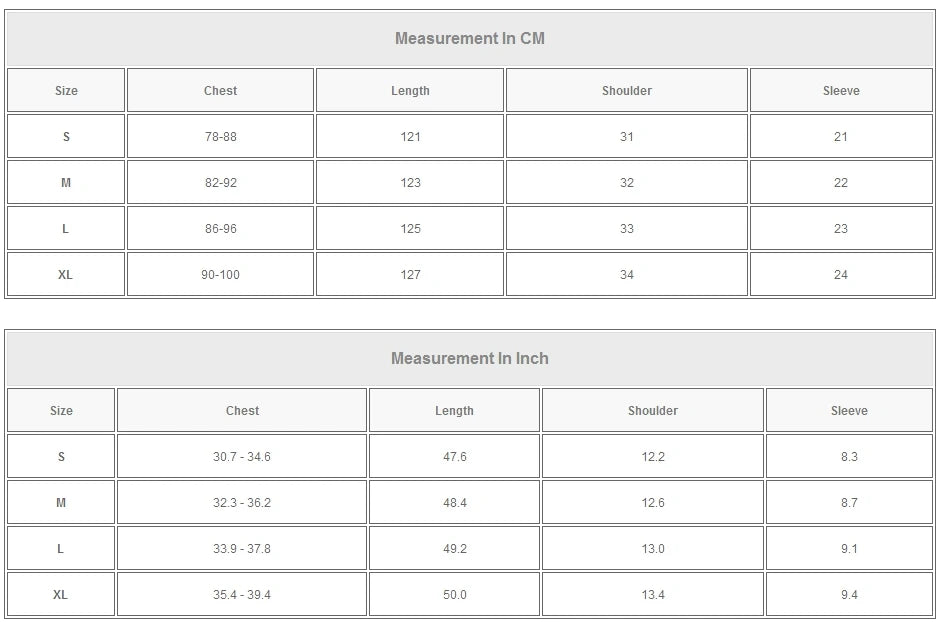Click the "Measurement In Inch" table title
The height and width of the screenshot is (623, 942).
click(x=469, y=359)
